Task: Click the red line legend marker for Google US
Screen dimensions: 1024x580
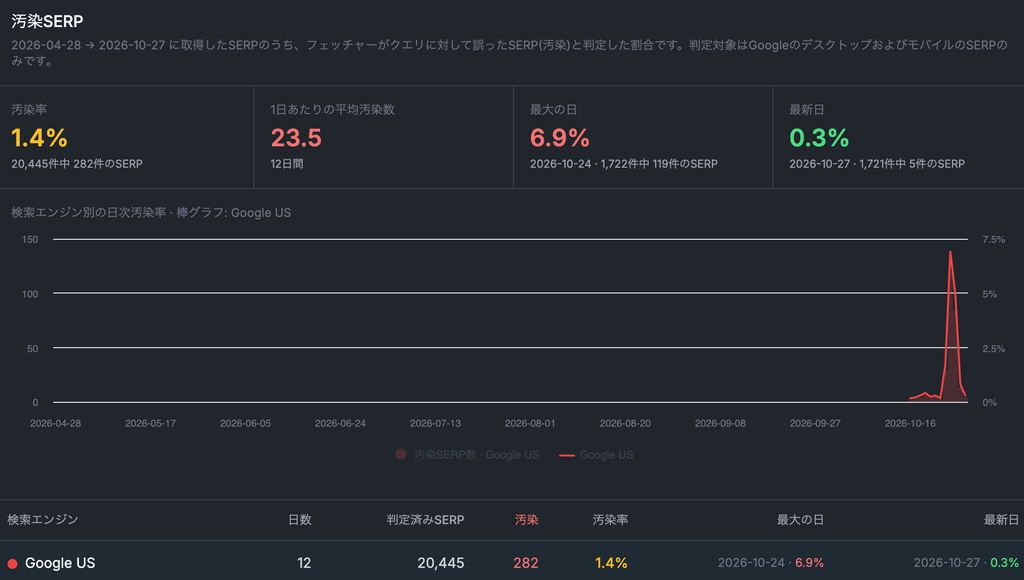Action: 567,455
